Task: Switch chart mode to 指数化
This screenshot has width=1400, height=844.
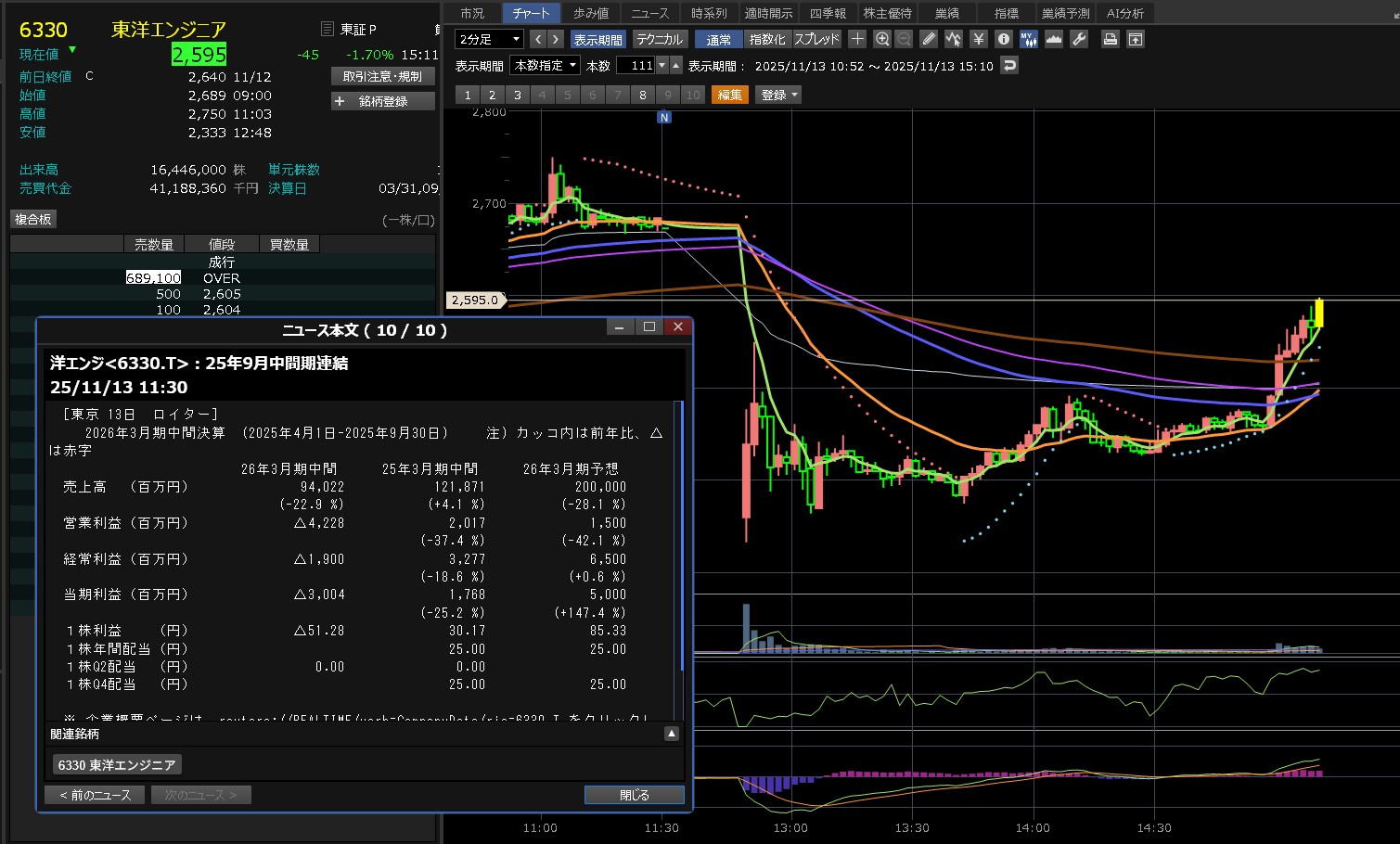Action: 766,39
